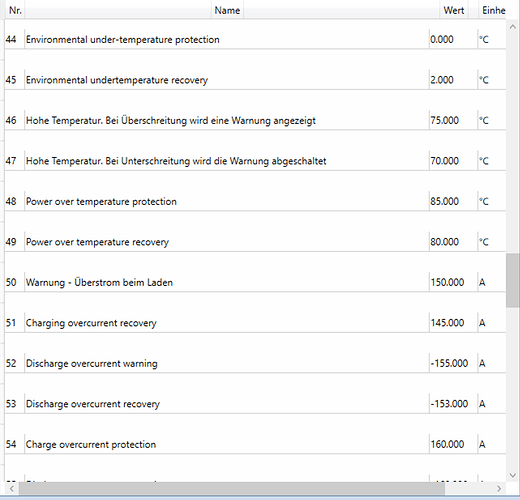520x500 pixels.
Task: Sort by the Wert column header
Action: (x=454, y=11)
